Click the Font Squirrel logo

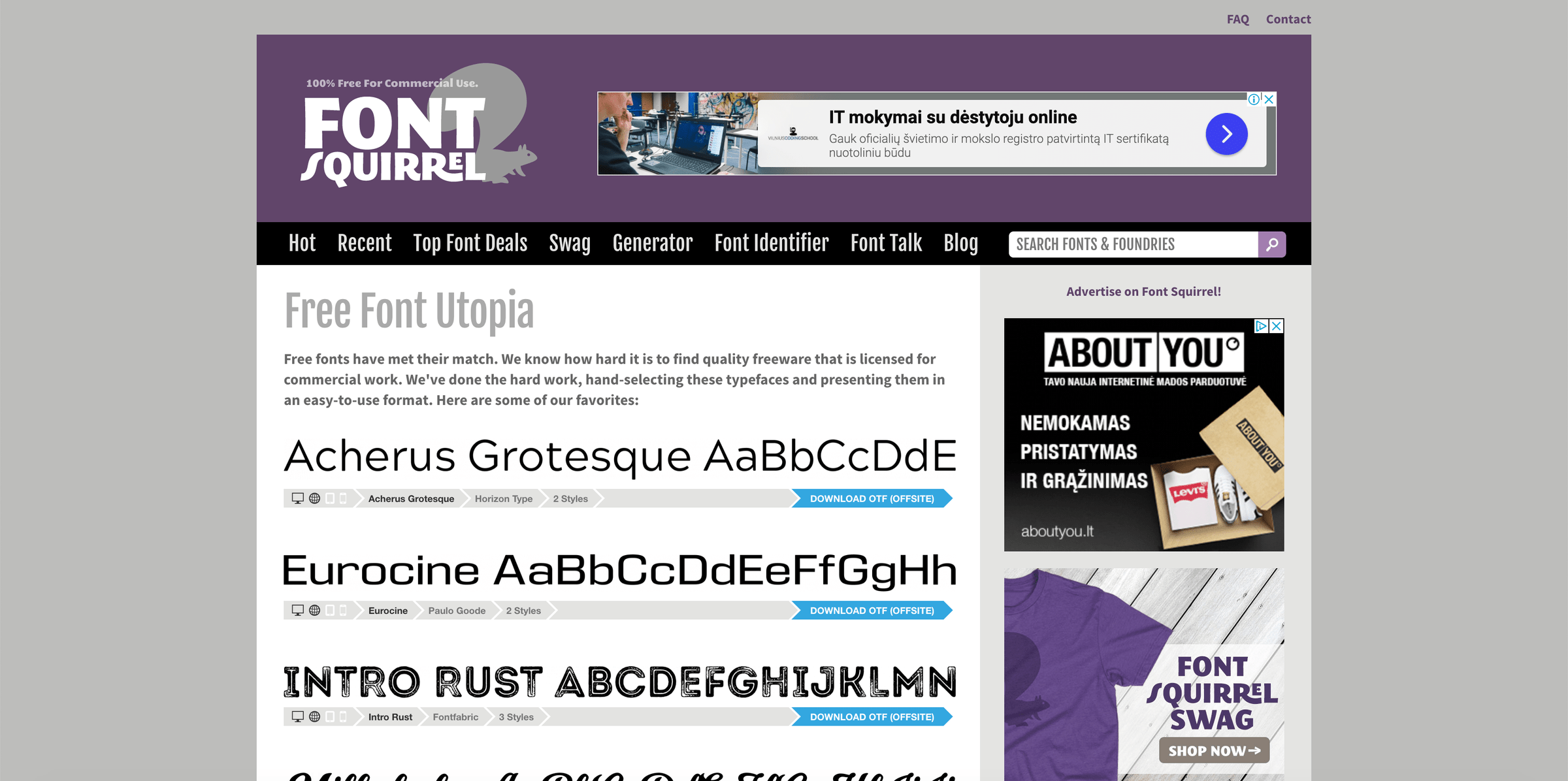[x=418, y=125]
